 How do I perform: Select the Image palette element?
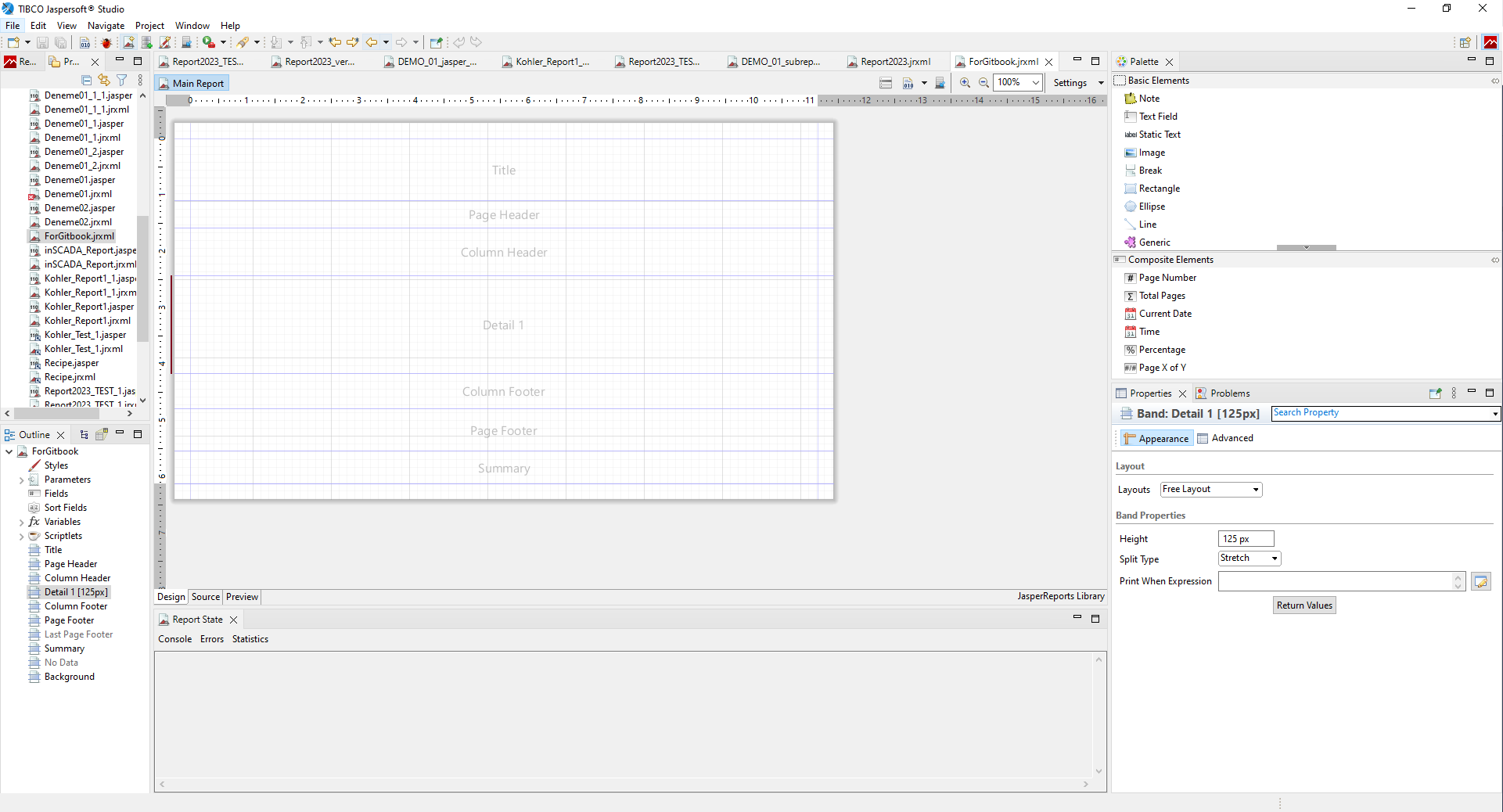(x=1145, y=153)
